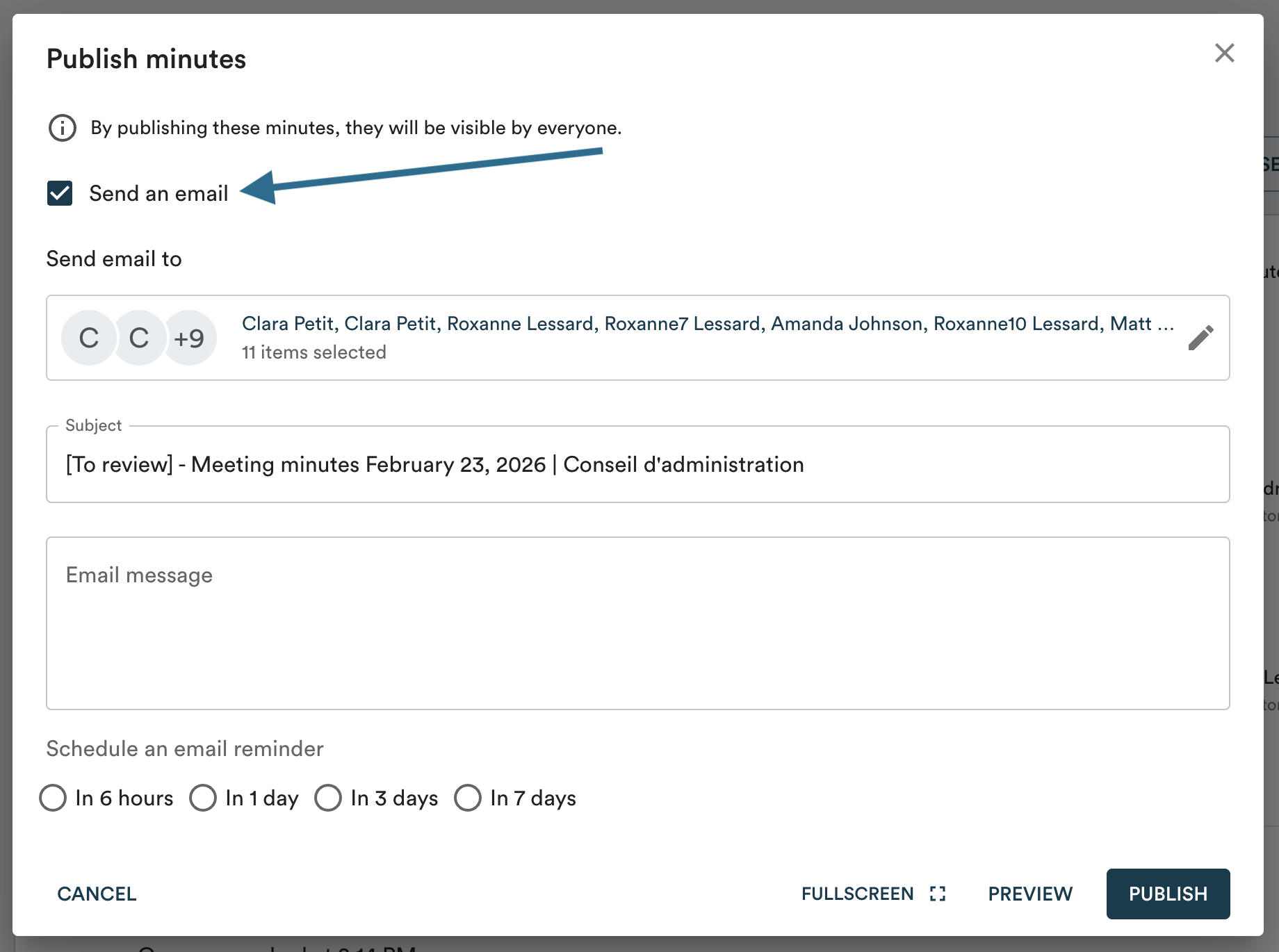Image resolution: width=1279 pixels, height=952 pixels.
Task: Close the Publish minutes dialog
Action: (x=1224, y=53)
